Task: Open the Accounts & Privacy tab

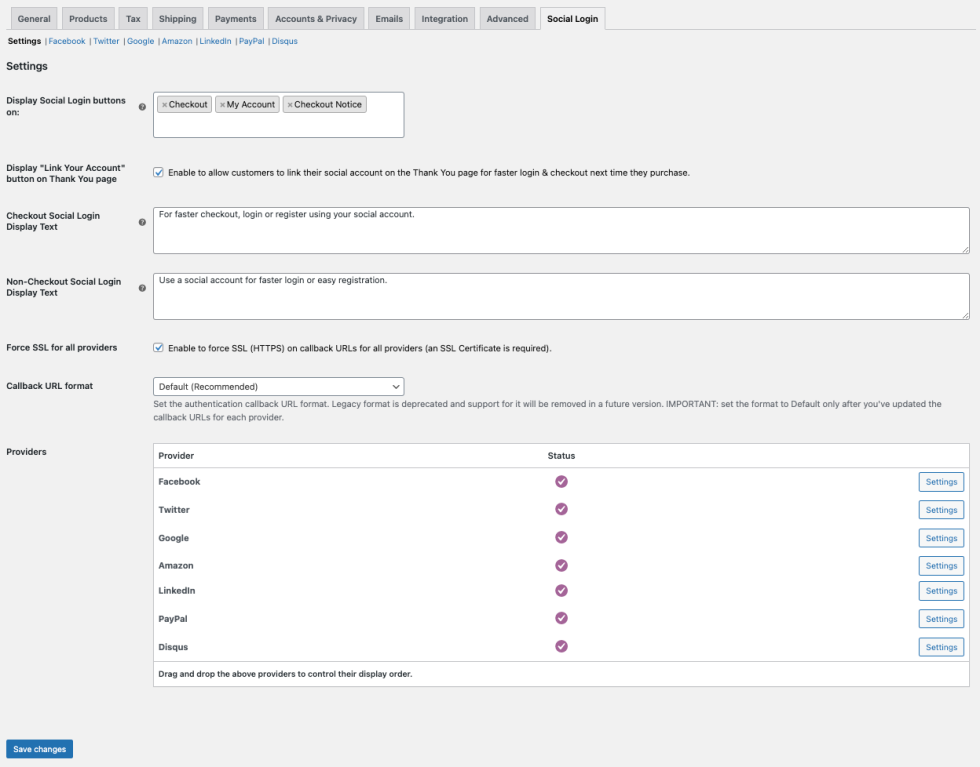Action: click(316, 19)
